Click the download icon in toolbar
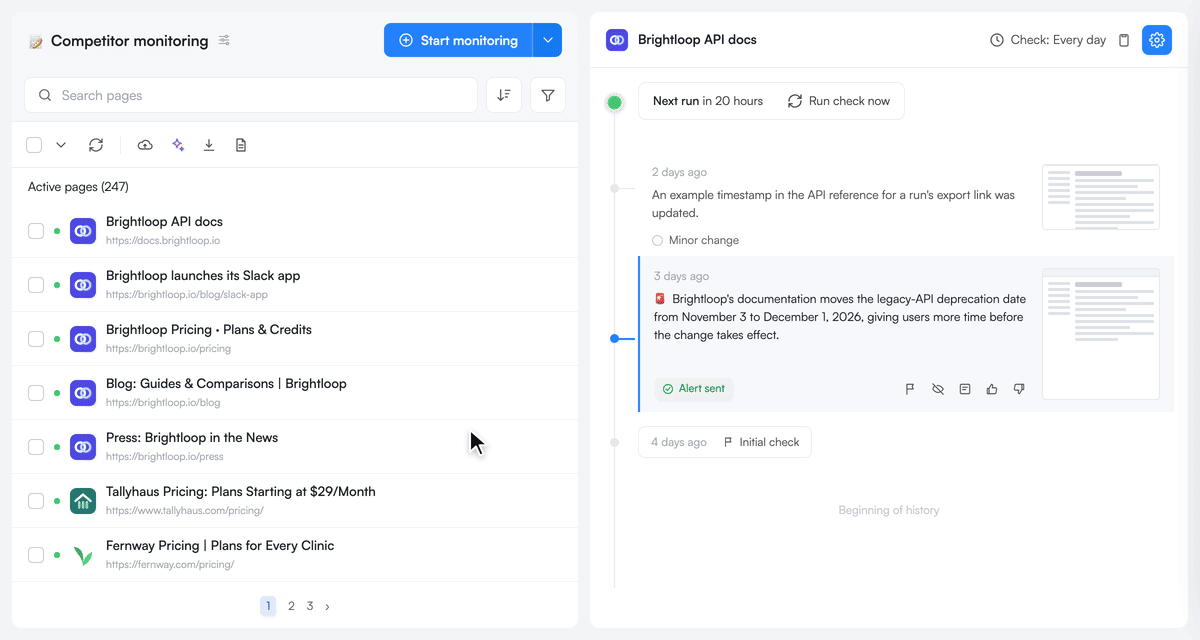This screenshot has height=640, width=1200. point(209,145)
